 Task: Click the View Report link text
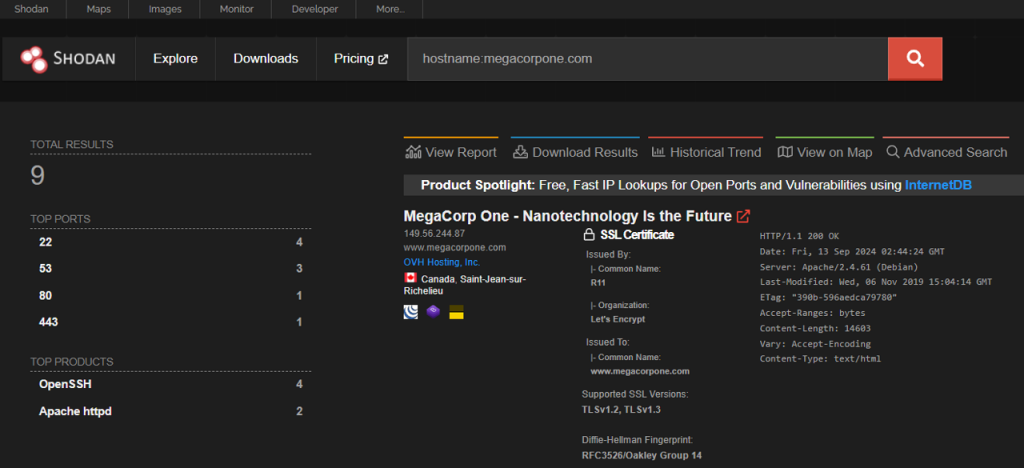click(x=461, y=153)
